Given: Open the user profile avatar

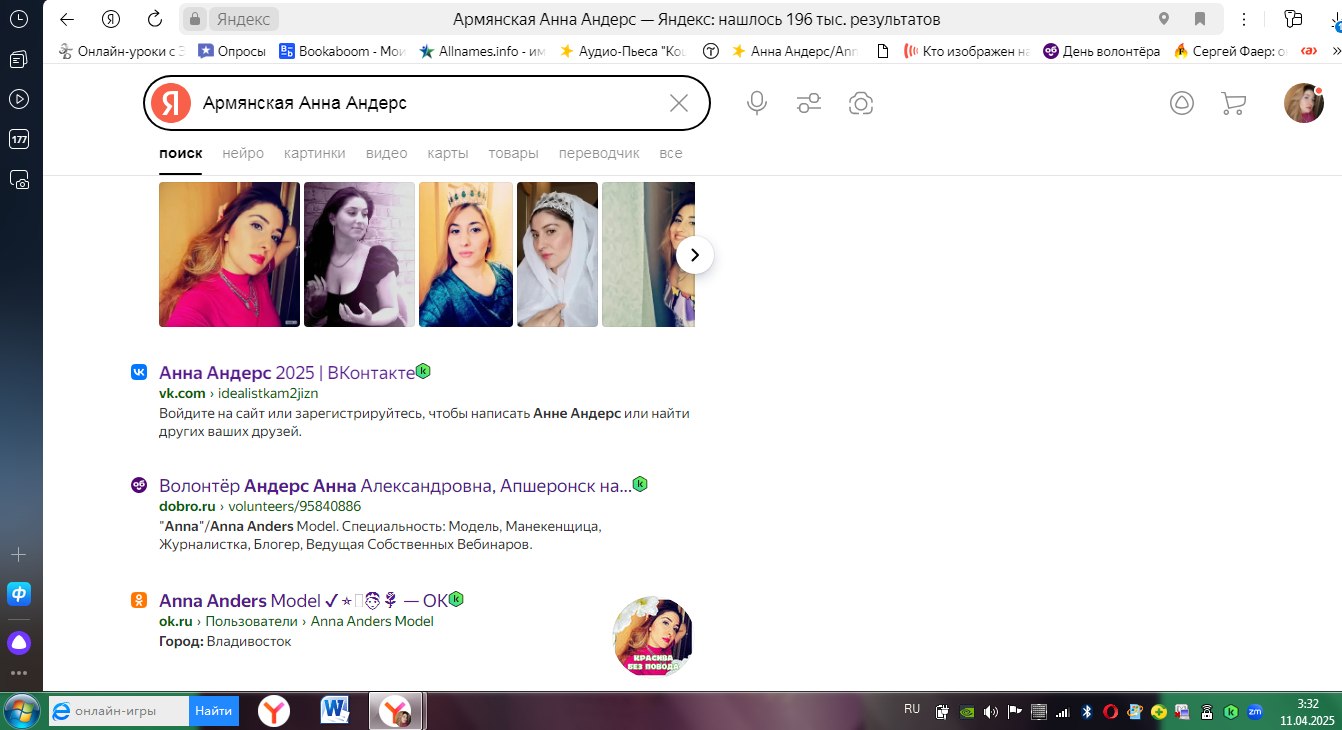Looking at the screenshot, I should (1304, 103).
